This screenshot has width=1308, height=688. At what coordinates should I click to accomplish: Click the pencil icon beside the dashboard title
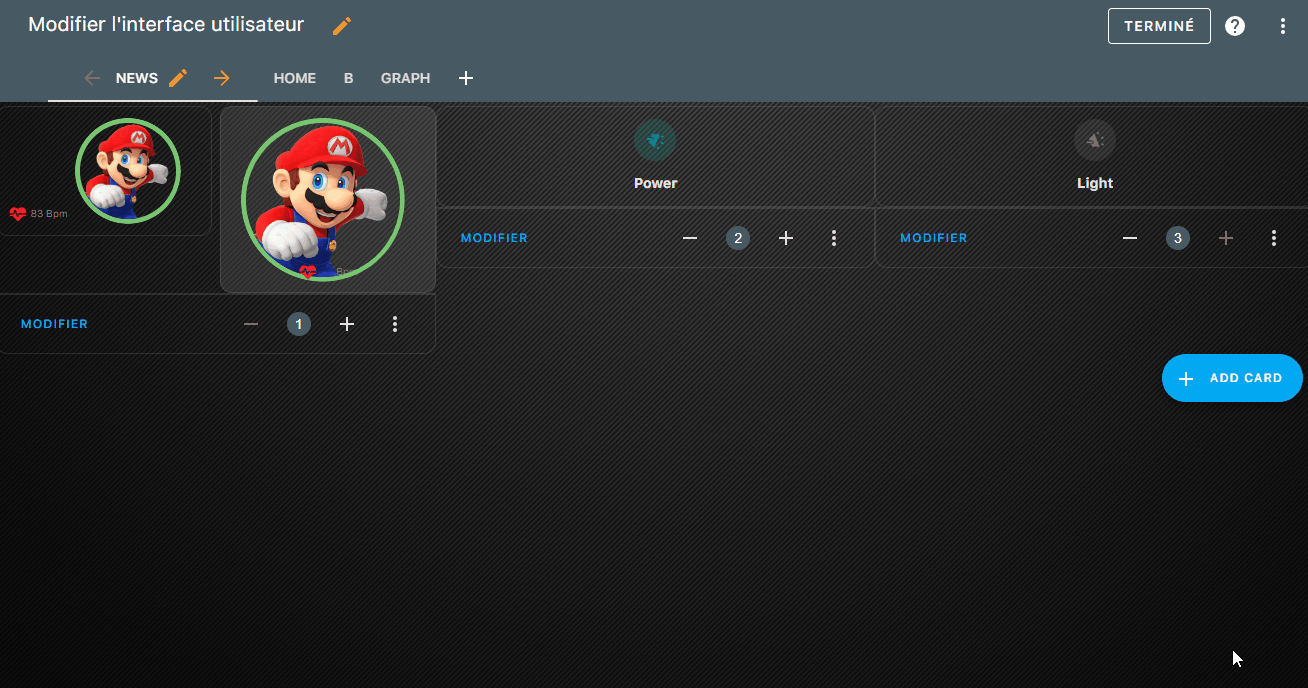pos(342,26)
